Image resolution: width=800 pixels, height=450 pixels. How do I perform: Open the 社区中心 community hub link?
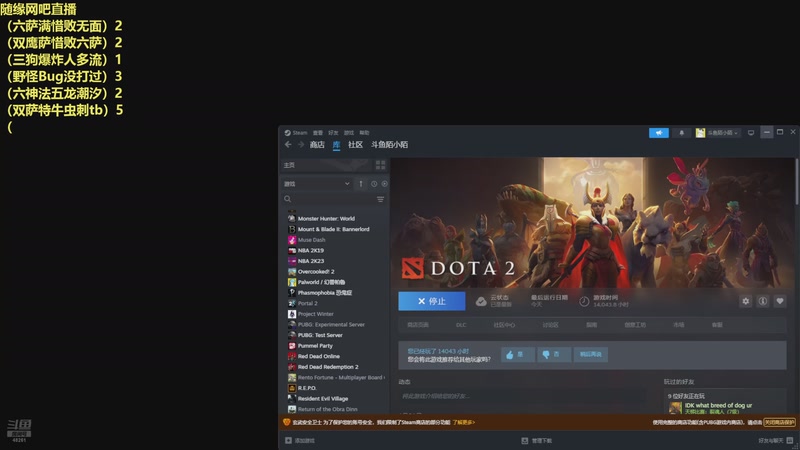click(504, 325)
